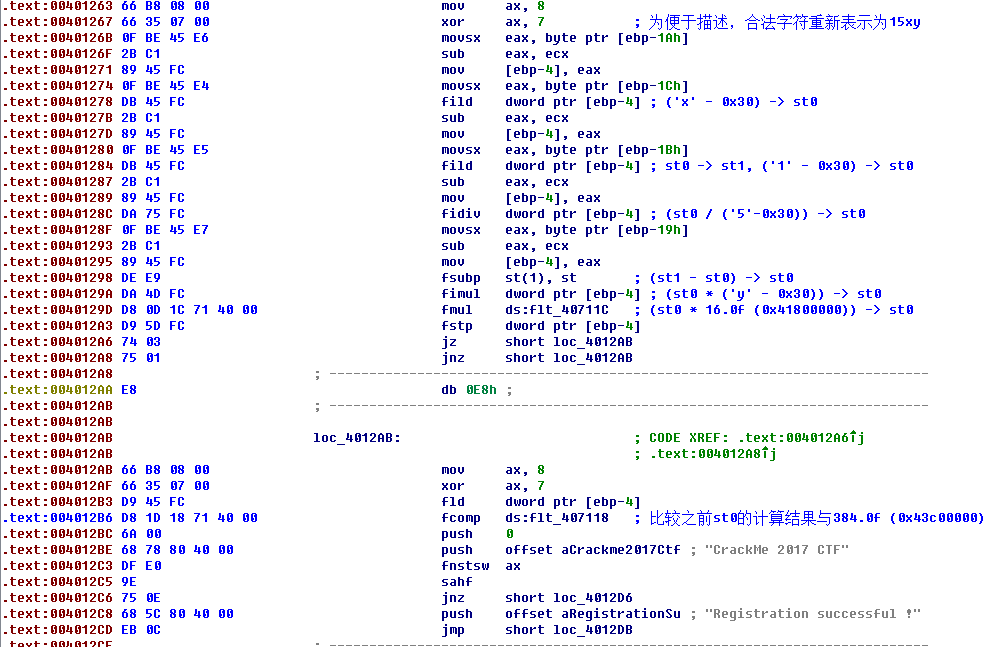Select address .text:00401263 on the first line
Image resolution: width=989 pixels, height=647 pixels.
pos(58,6)
